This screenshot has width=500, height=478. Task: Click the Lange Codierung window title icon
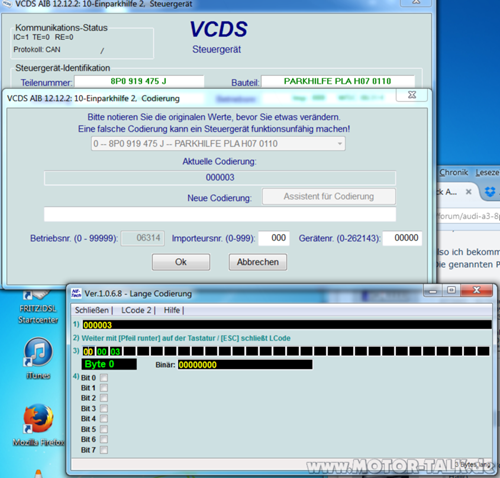[76, 293]
